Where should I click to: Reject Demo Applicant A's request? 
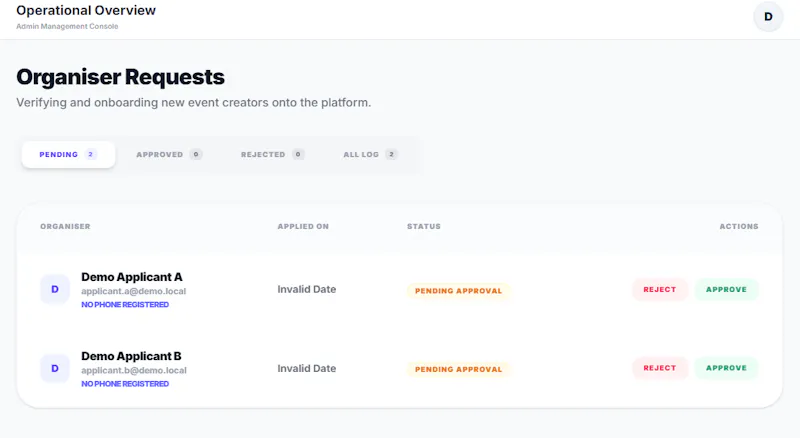pos(660,289)
